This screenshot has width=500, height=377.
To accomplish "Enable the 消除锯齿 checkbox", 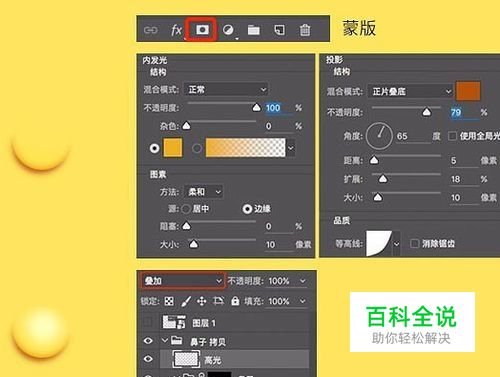I will [414, 243].
